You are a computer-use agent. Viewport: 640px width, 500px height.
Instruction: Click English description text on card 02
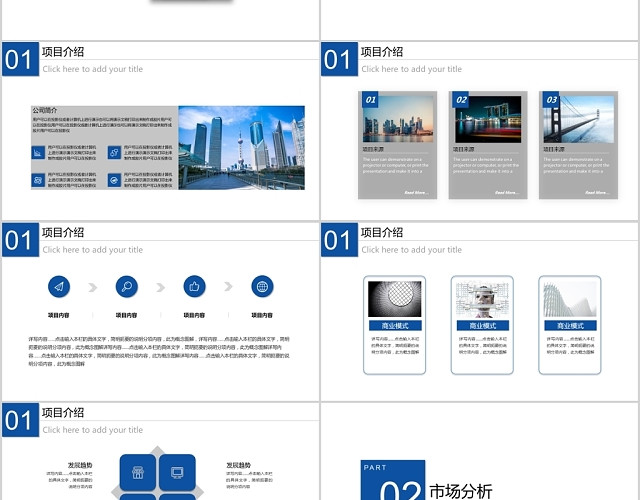(486, 165)
